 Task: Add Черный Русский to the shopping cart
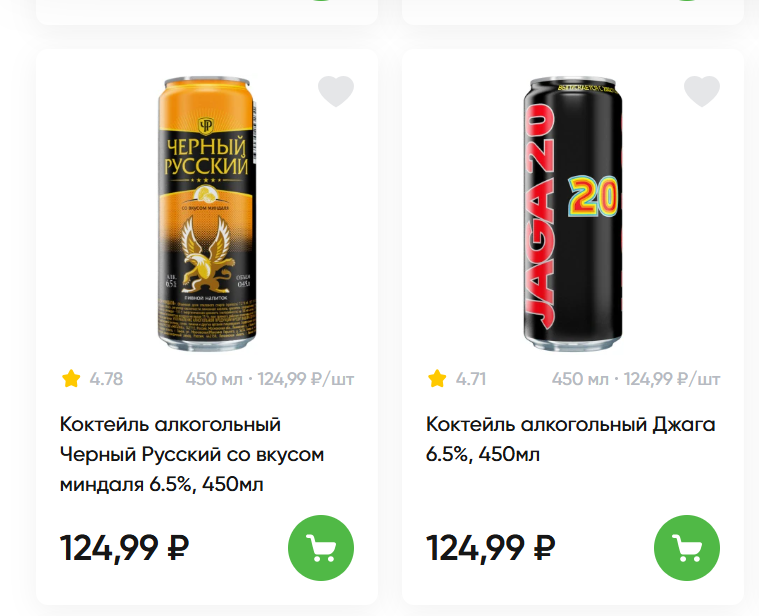(321, 548)
